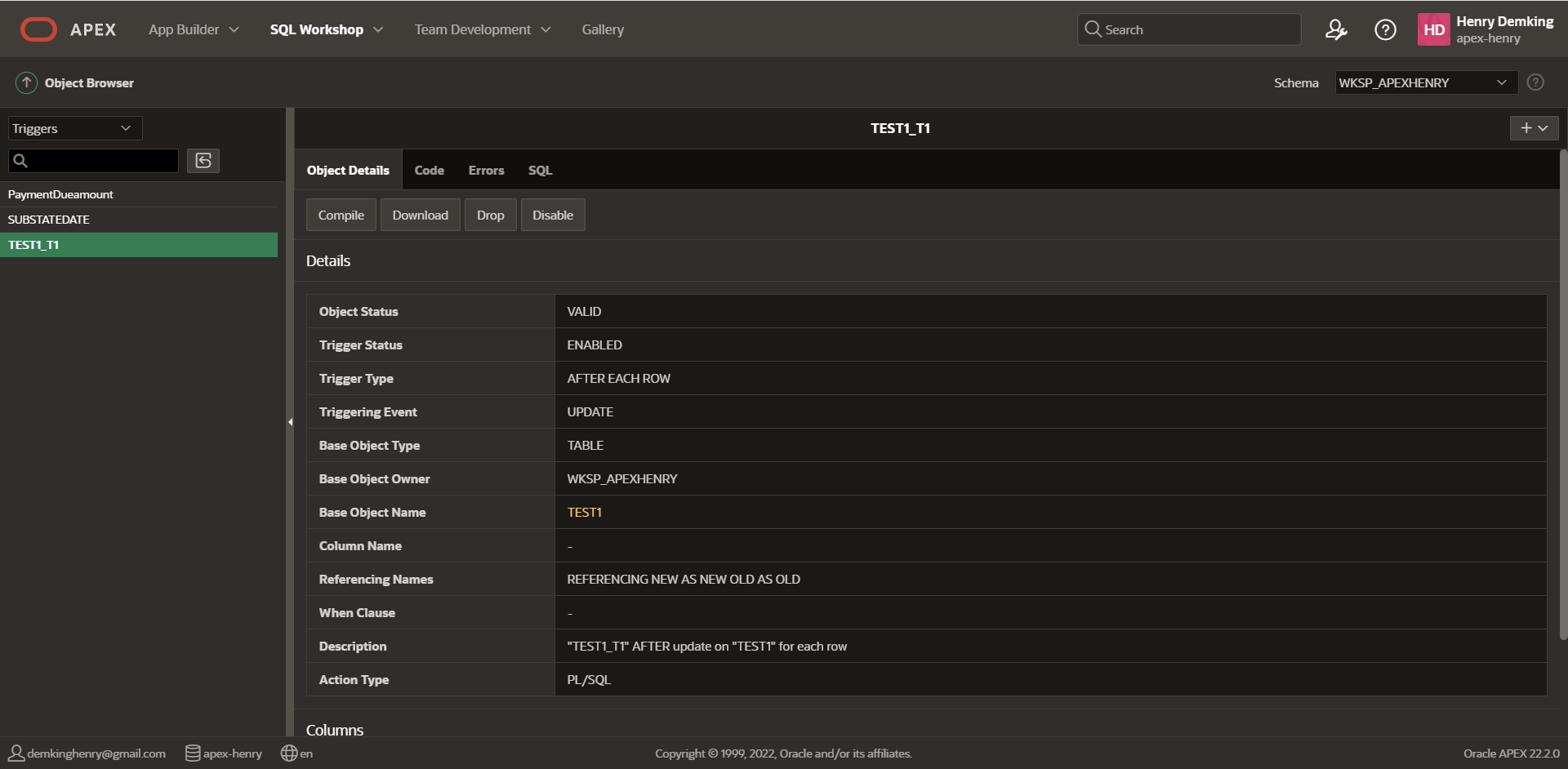This screenshot has height=769, width=1568.
Task: Click the database workspace icon in footer
Action: [x=193, y=753]
